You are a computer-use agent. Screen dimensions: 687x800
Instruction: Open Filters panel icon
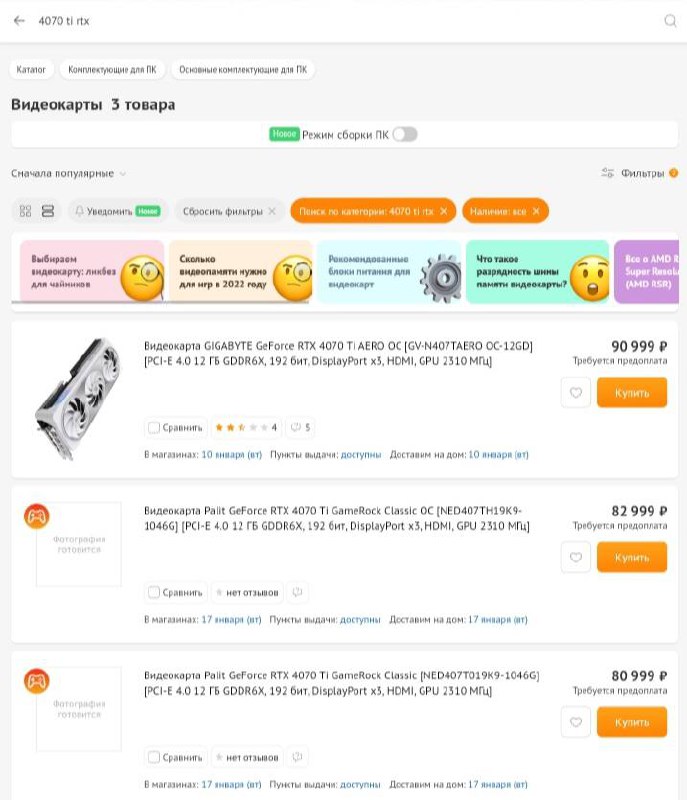(x=607, y=173)
